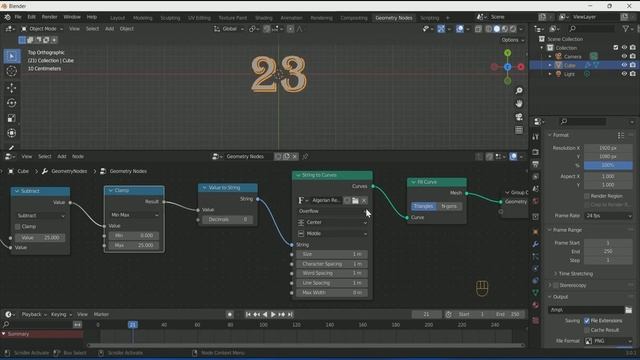Viewport: 640px width, 360px height.
Task: Open Center alignment dropdown
Action: pos(332,222)
